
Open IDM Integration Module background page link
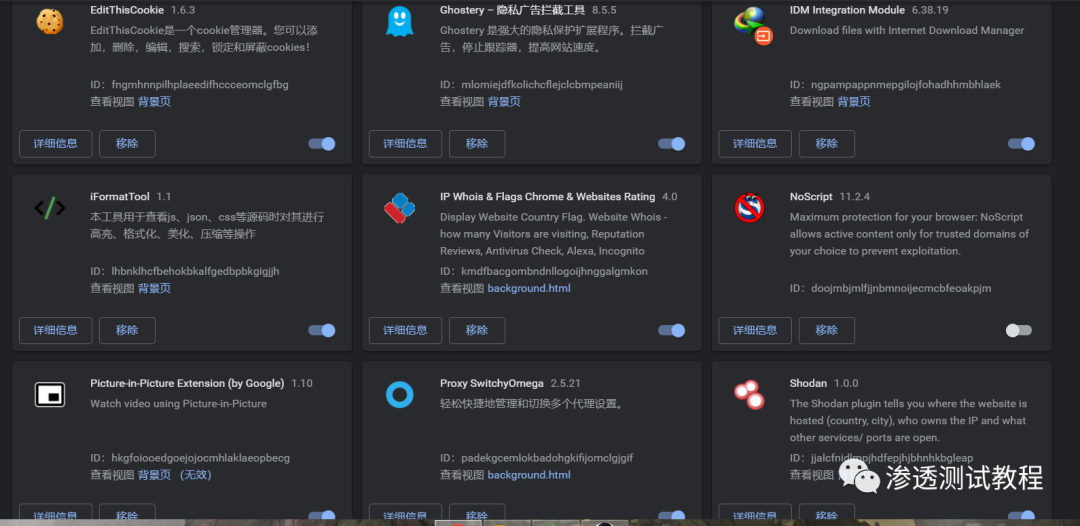pyautogui.click(x=854, y=102)
